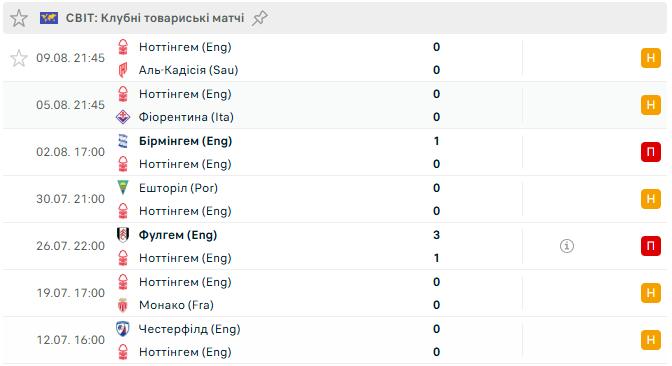Click the Chesterfield club crest
The image size is (672, 366).
coord(123,329)
